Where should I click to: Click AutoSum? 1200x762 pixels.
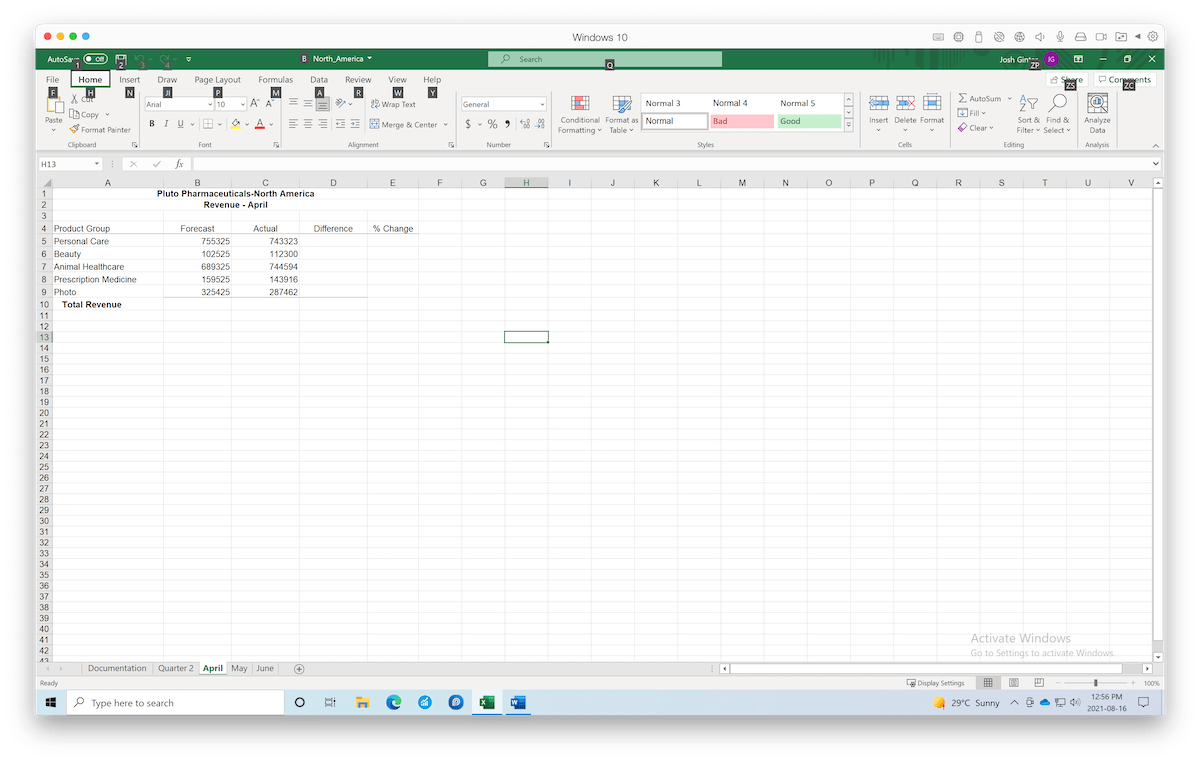980,99
